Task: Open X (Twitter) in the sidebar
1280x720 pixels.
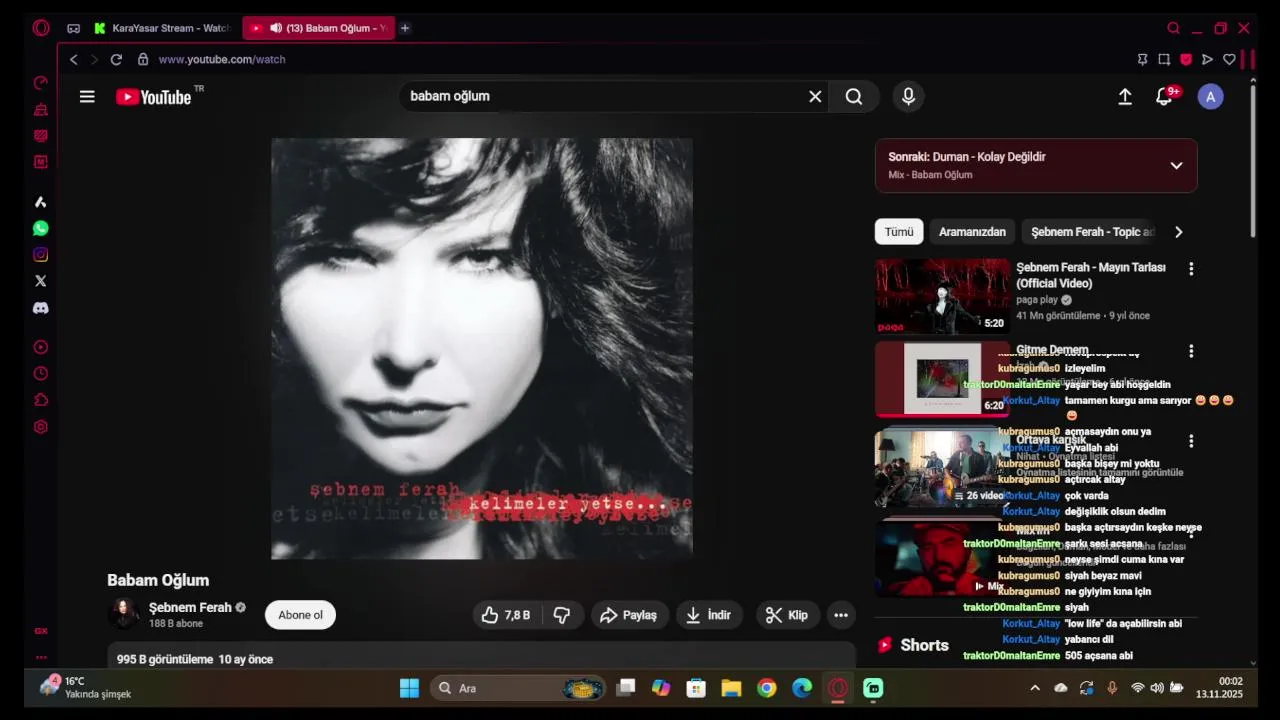Action: [x=41, y=281]
